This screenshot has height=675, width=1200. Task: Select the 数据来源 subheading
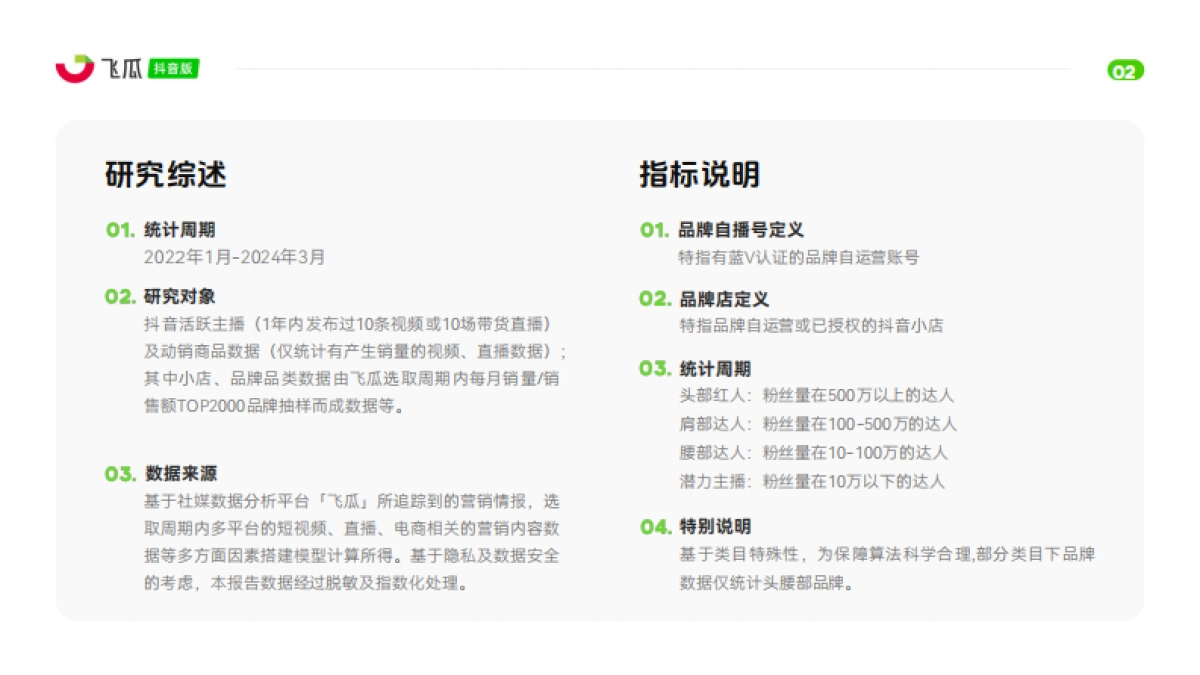(x=180, y=474)
